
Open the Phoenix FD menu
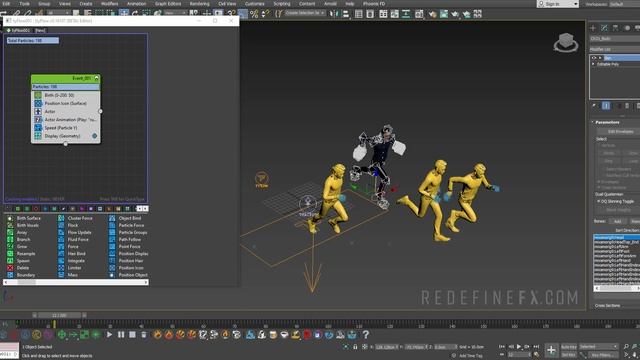(374, 4)
